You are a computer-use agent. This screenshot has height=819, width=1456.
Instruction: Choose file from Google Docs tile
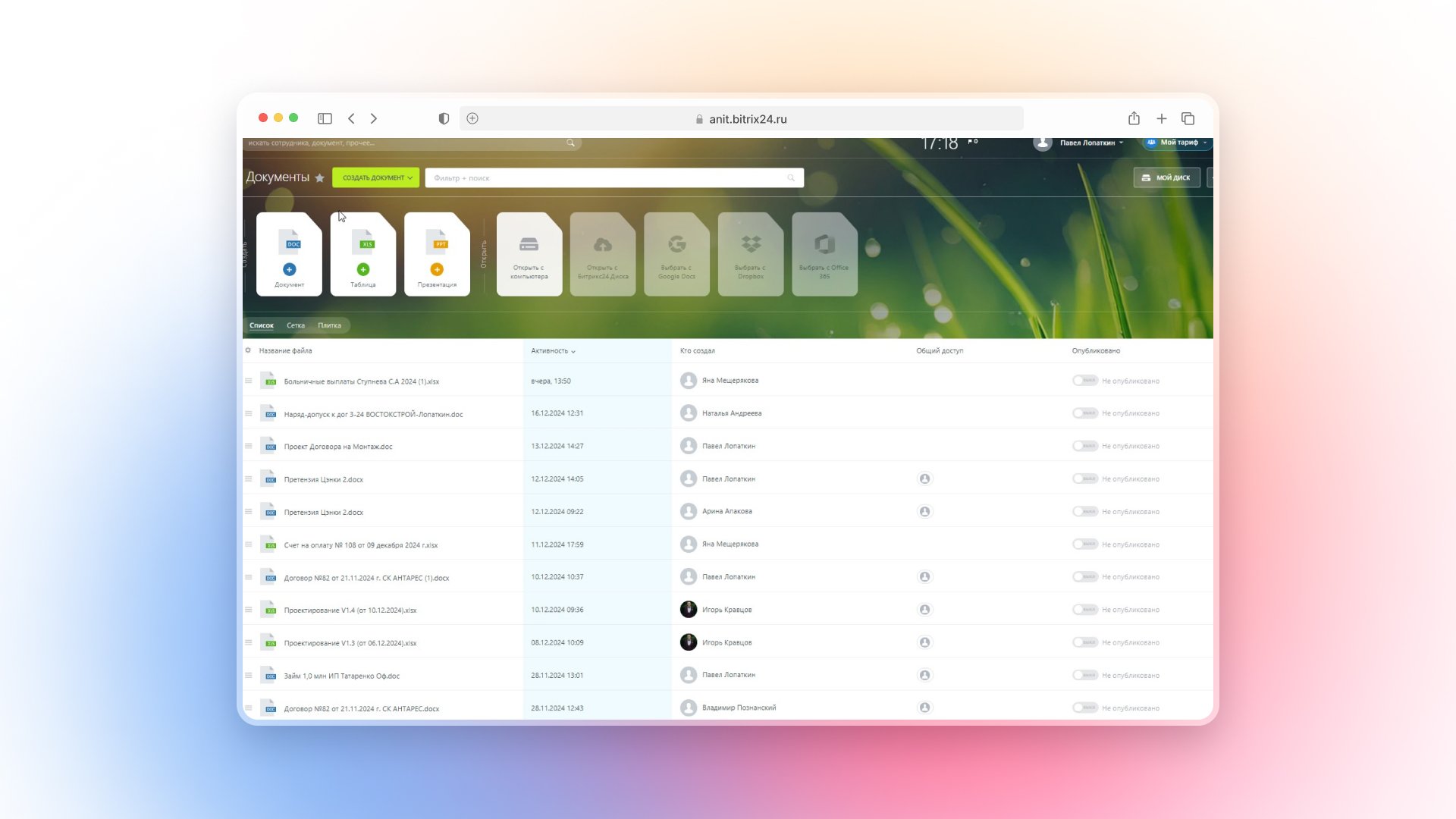pyautogui.click(x=676, y=254)
